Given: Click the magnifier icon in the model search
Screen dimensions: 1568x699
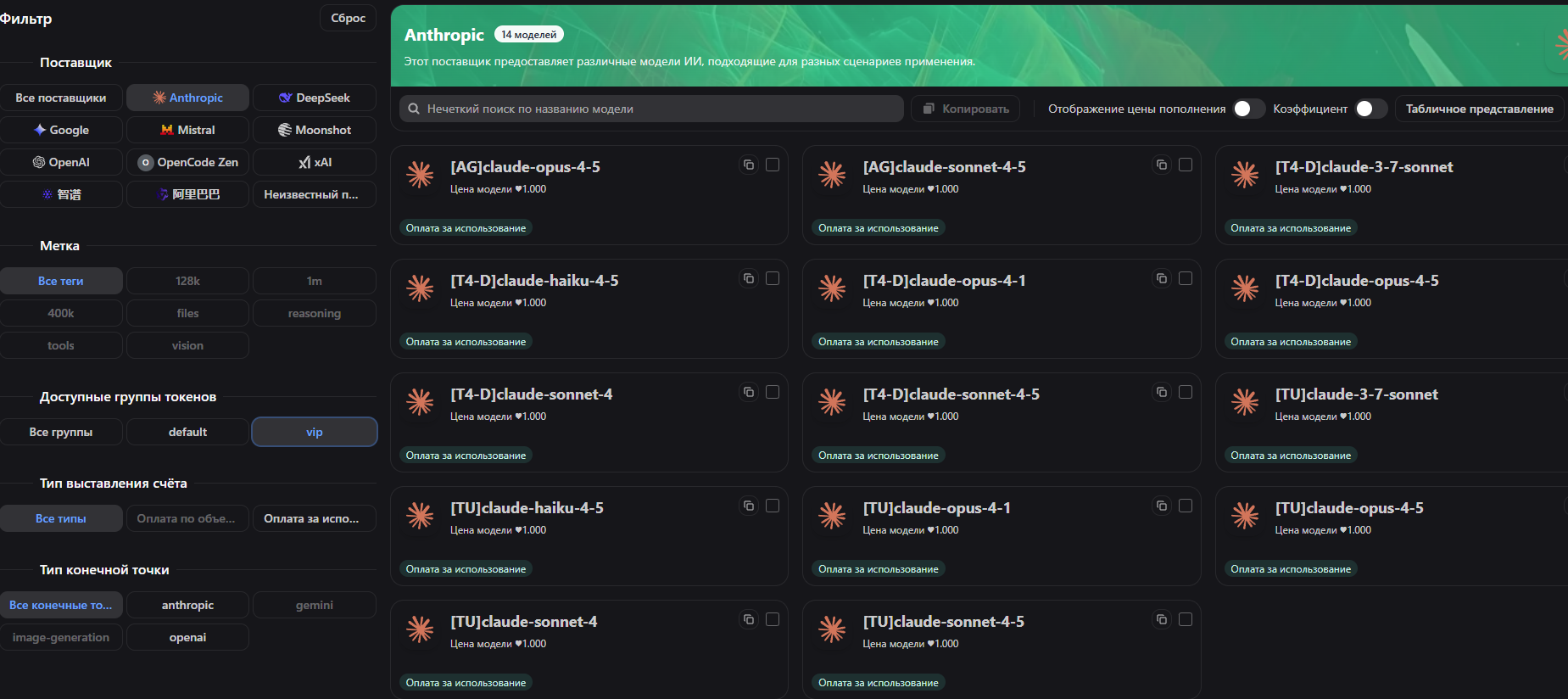Looking at the screenshot, I should point(414,109).
